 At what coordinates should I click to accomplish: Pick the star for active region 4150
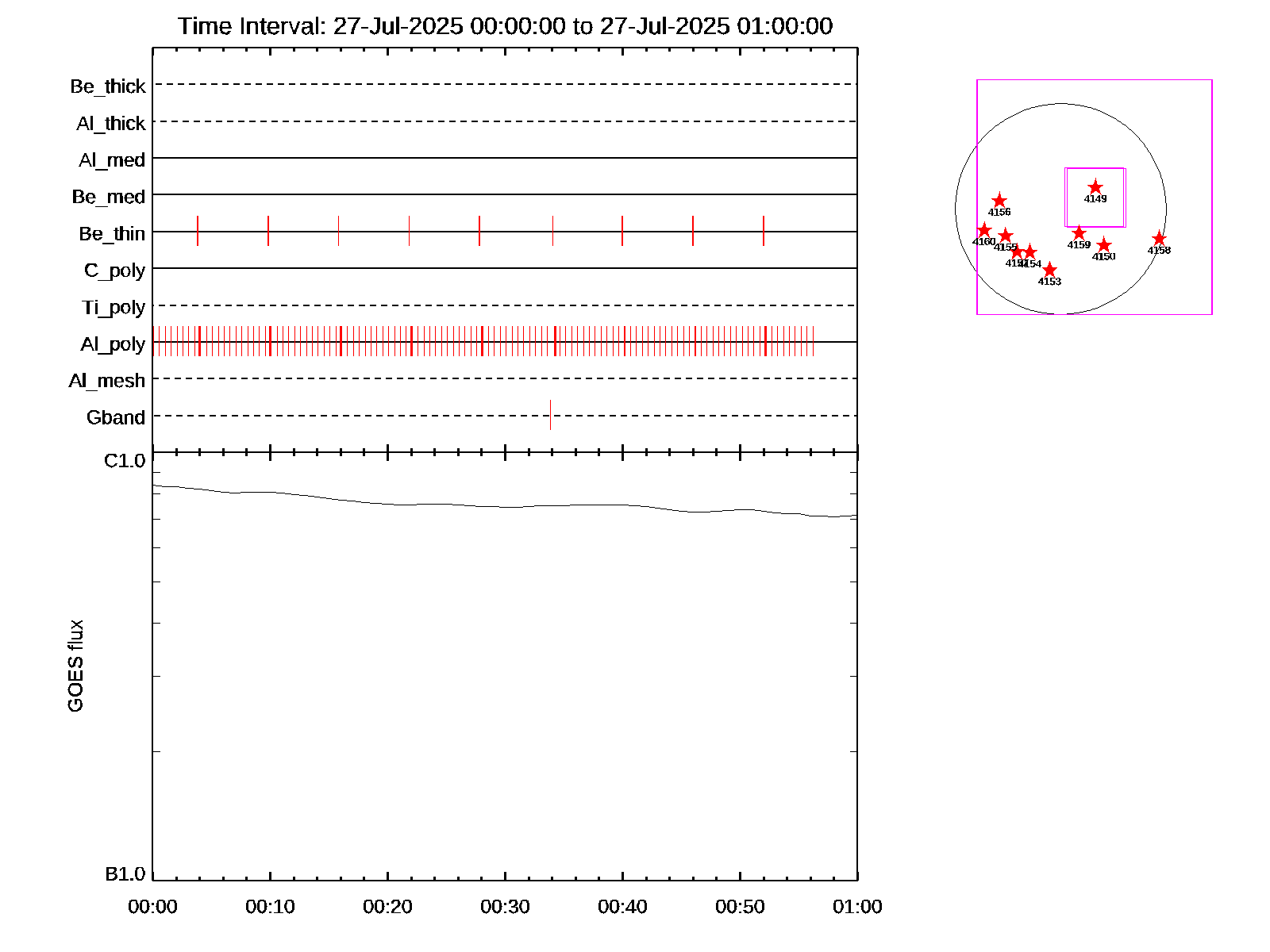1104,245
